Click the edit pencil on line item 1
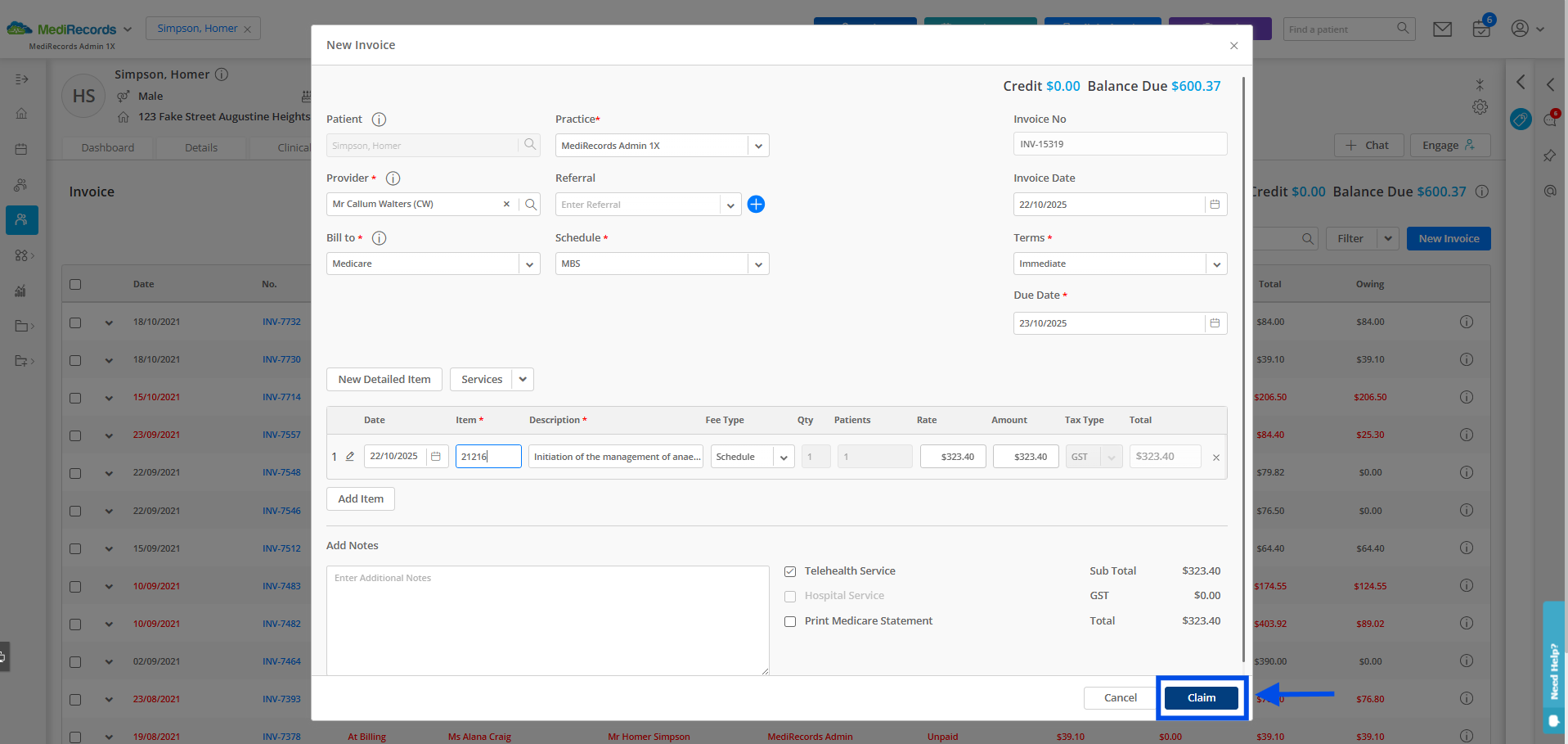The height and width of the screenshot is (744, 1568). click(x=350, y=457)
